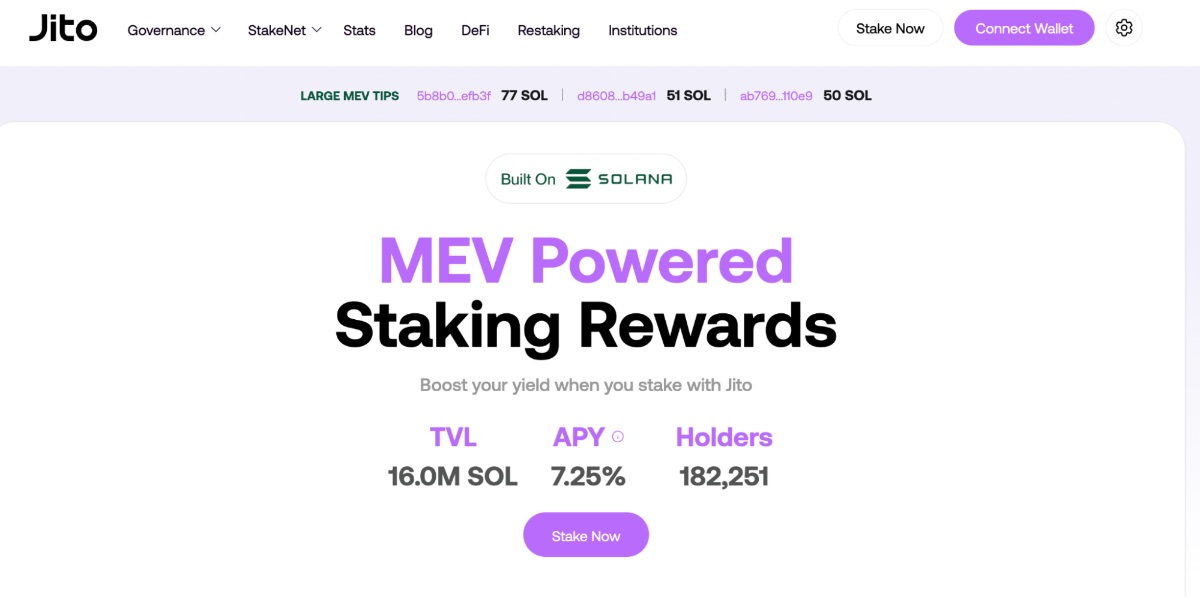
Task: Go to the Blog menu item
Action: [x=418, y=30]
